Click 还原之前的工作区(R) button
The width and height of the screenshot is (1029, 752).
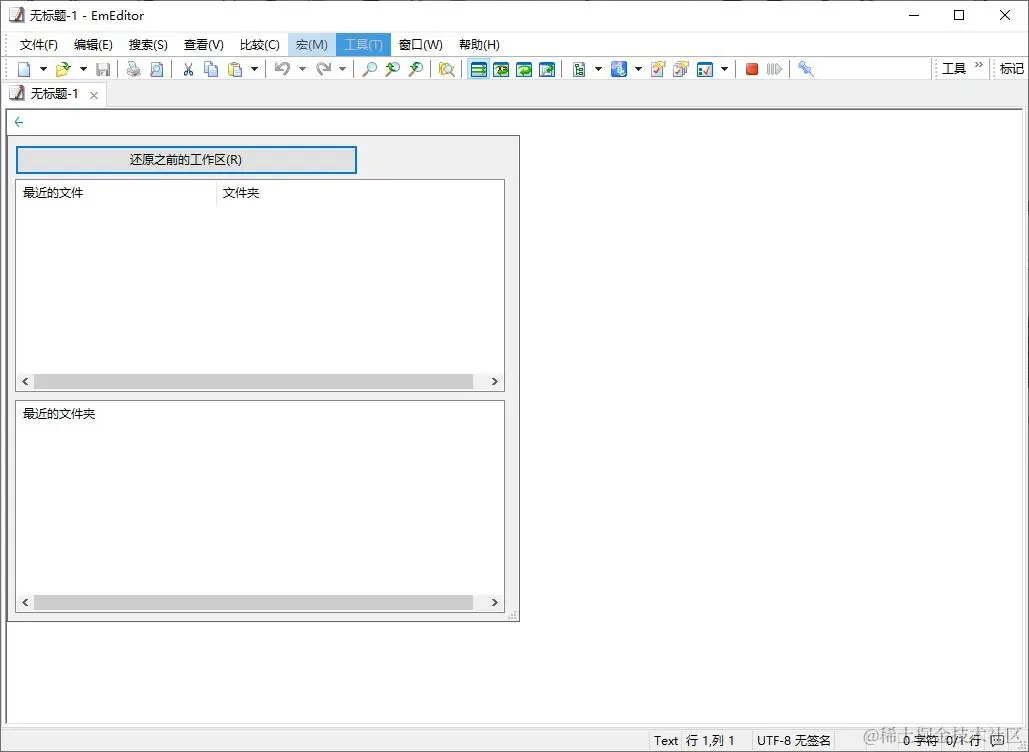186,159
